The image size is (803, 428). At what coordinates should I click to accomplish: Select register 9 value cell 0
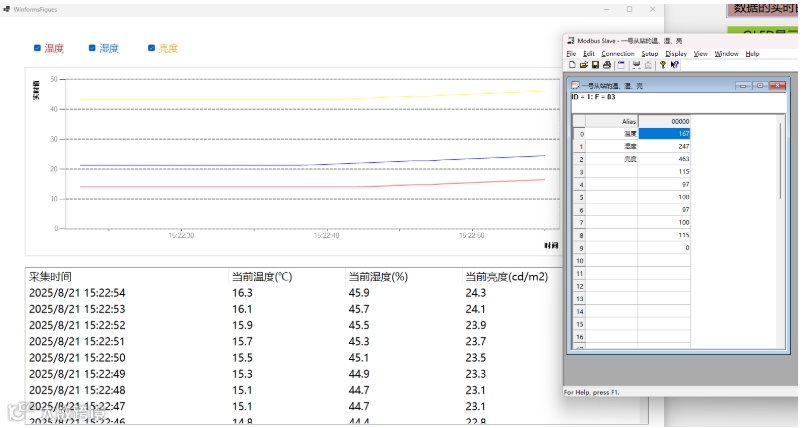click(x=664, y=248)
